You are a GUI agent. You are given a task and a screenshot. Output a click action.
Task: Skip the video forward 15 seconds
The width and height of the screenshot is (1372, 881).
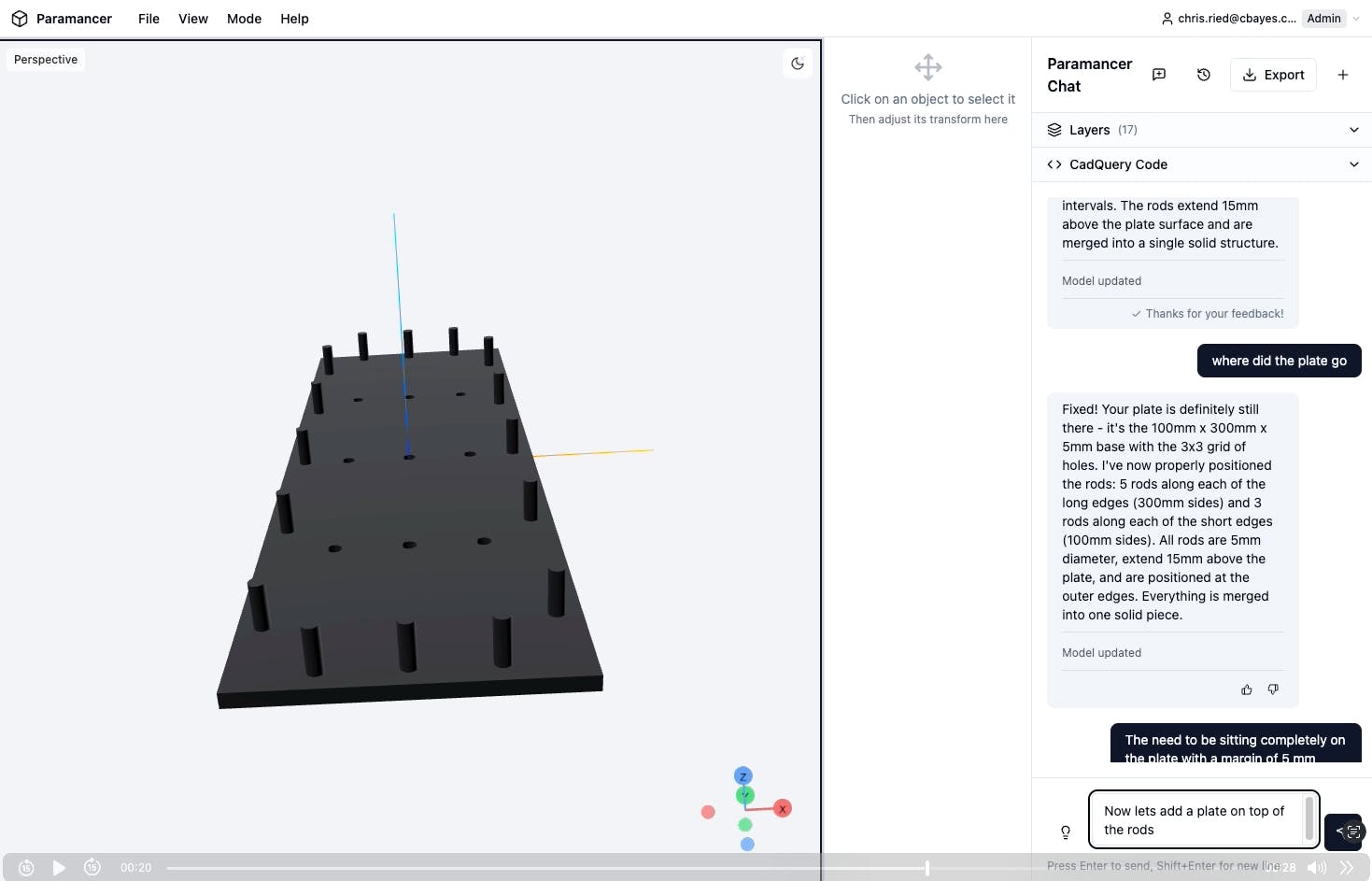(92, 868)
